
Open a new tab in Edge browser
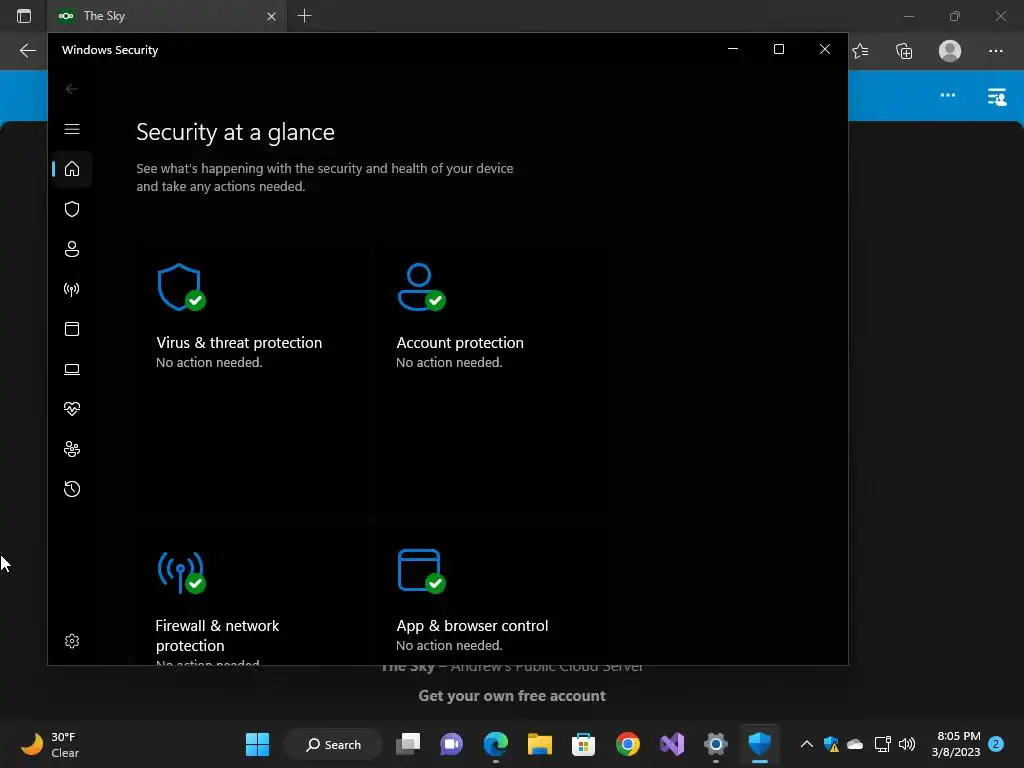point(304,16)
